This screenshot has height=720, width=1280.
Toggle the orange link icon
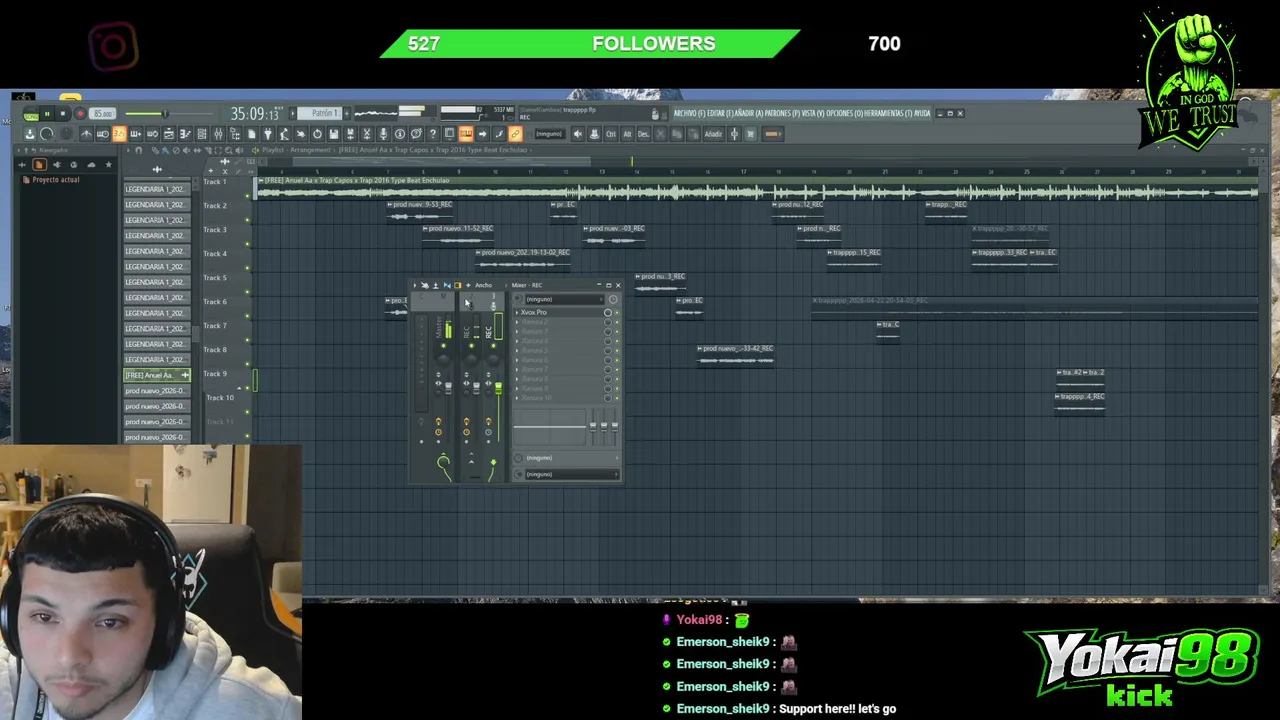point(515,134)
